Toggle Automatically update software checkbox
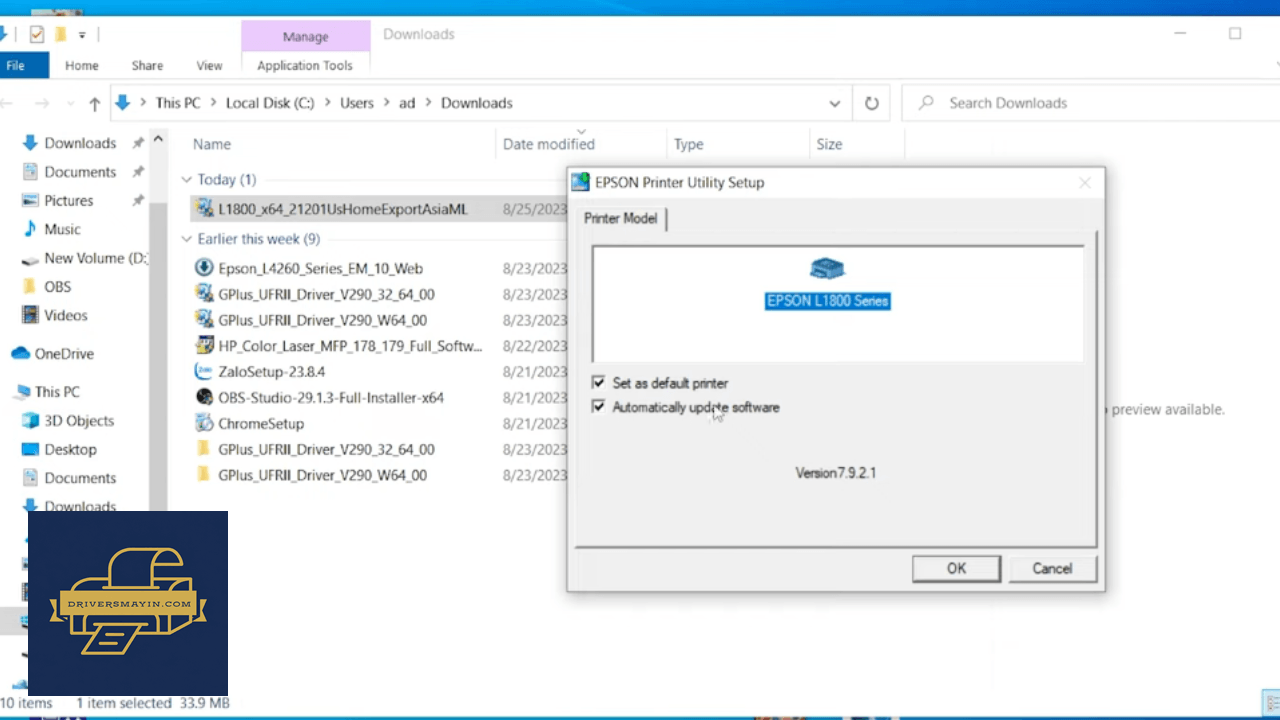This screenshot has width=1280, height=720. 598,407
